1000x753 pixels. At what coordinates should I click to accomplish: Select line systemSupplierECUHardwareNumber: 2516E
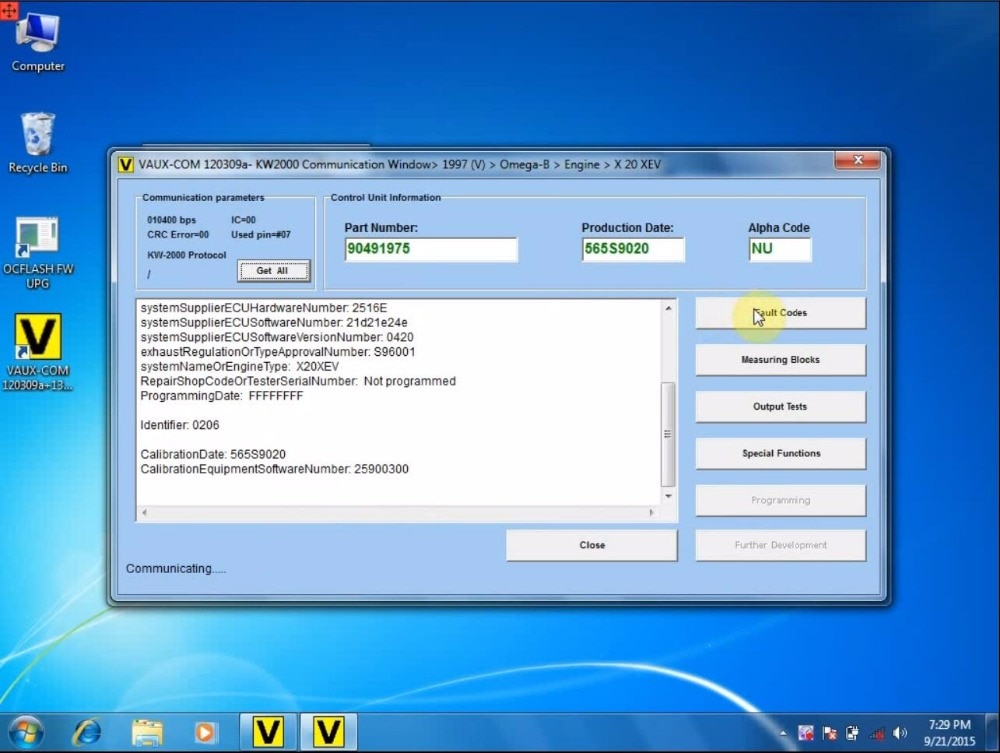263,308
